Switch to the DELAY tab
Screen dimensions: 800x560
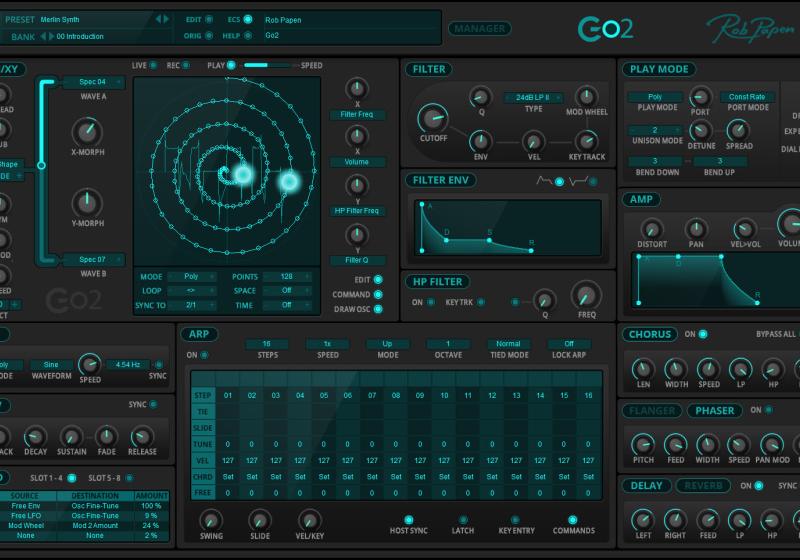[646, 486]
